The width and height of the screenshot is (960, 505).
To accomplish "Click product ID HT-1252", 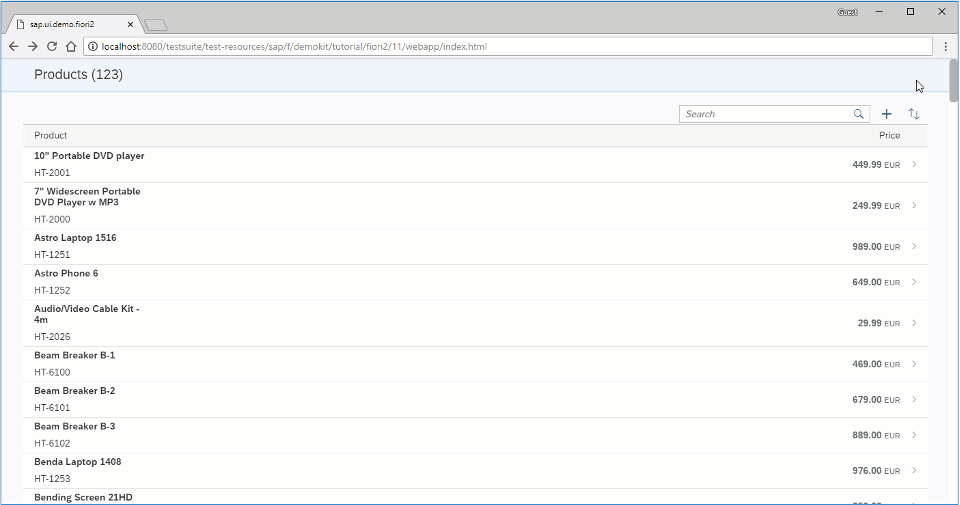I will tap(52, 290).
